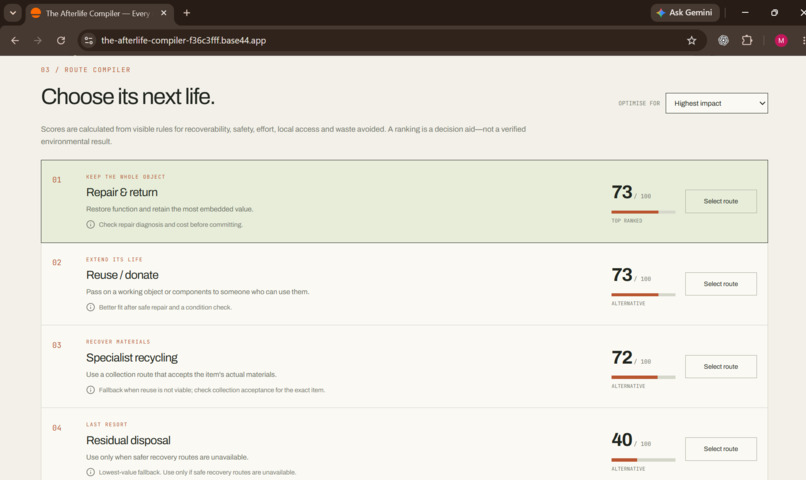Minimize the browser window
This screenshot has height=480, width=806.
[x=745, y=13]
